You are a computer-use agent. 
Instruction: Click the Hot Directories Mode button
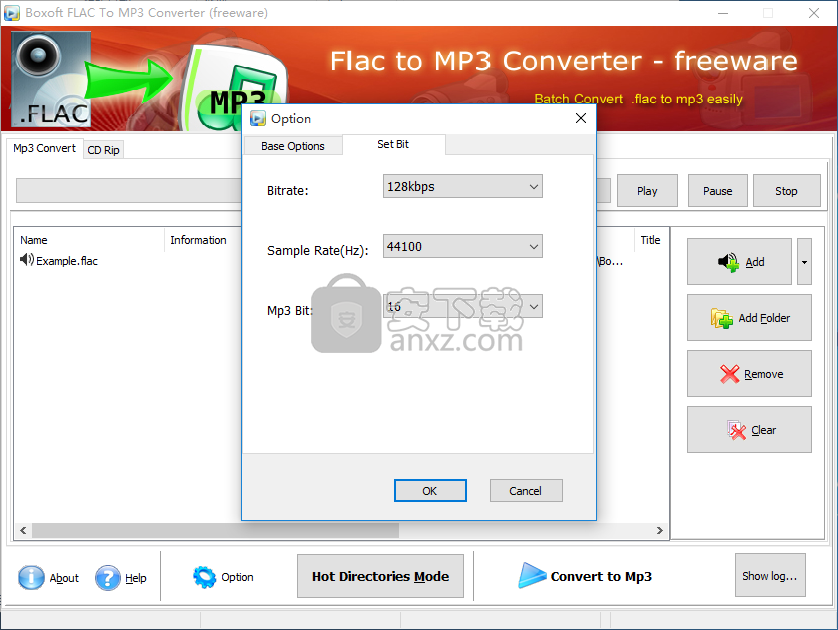[381, 576]
